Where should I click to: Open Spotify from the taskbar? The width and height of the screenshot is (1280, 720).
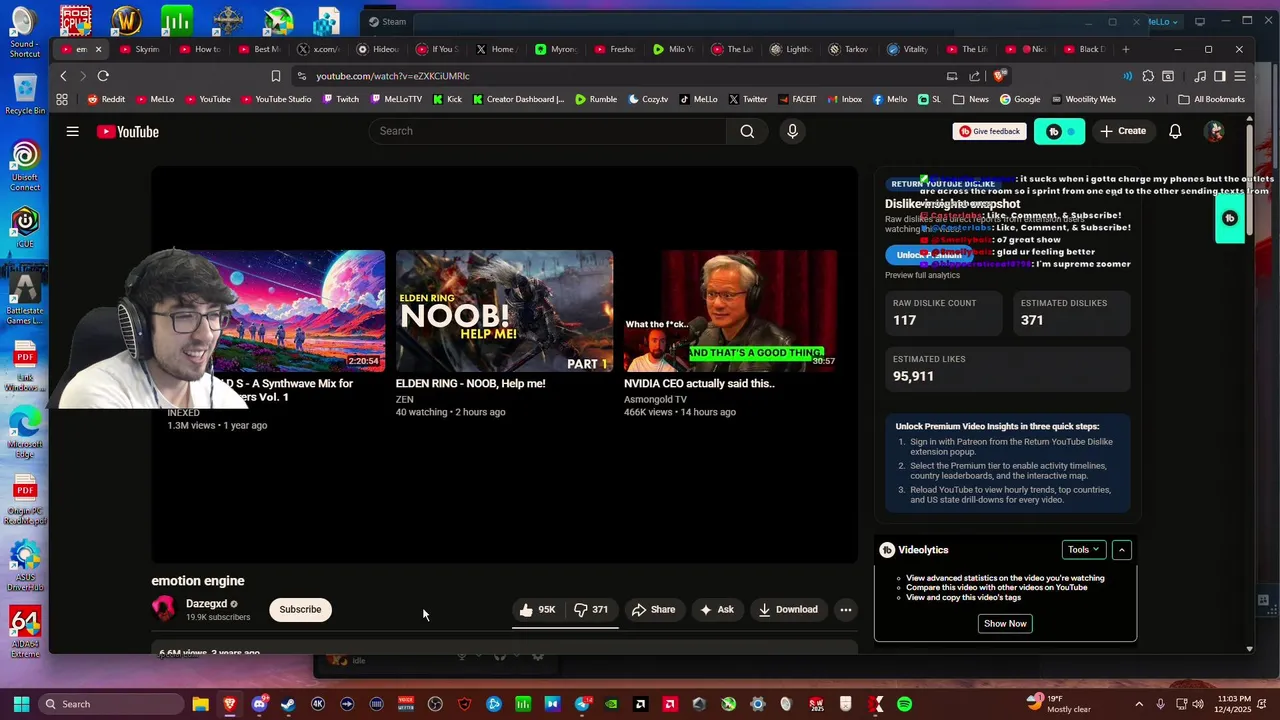click(x=904, y=704)
